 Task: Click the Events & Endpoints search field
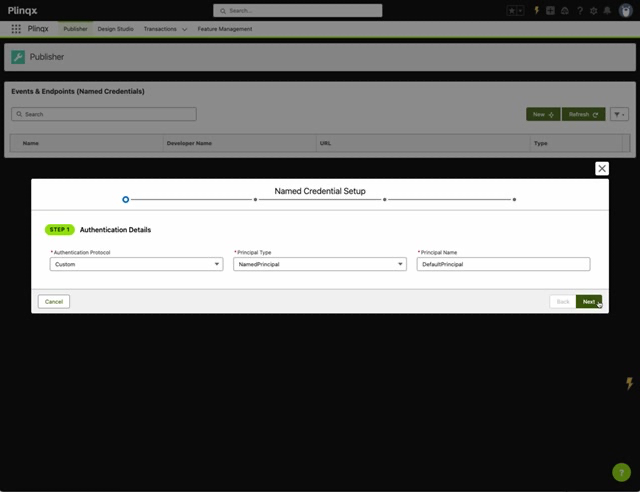point(104,114)
